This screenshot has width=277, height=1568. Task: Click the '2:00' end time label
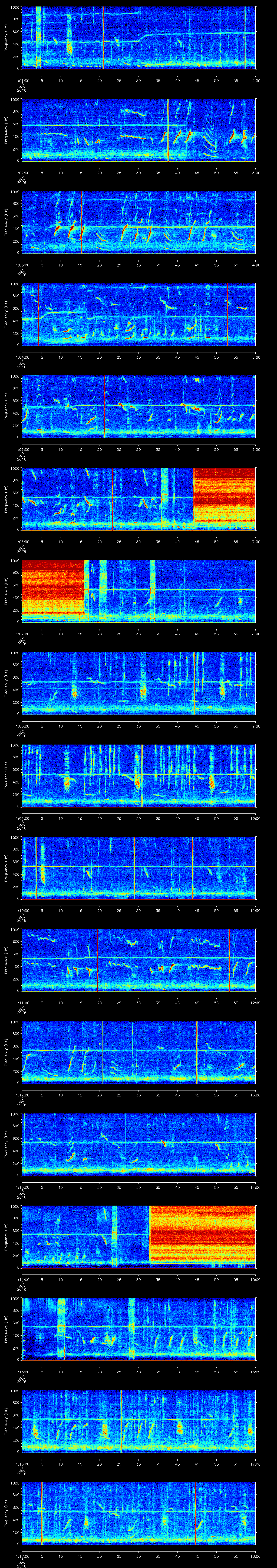[256, 80]
